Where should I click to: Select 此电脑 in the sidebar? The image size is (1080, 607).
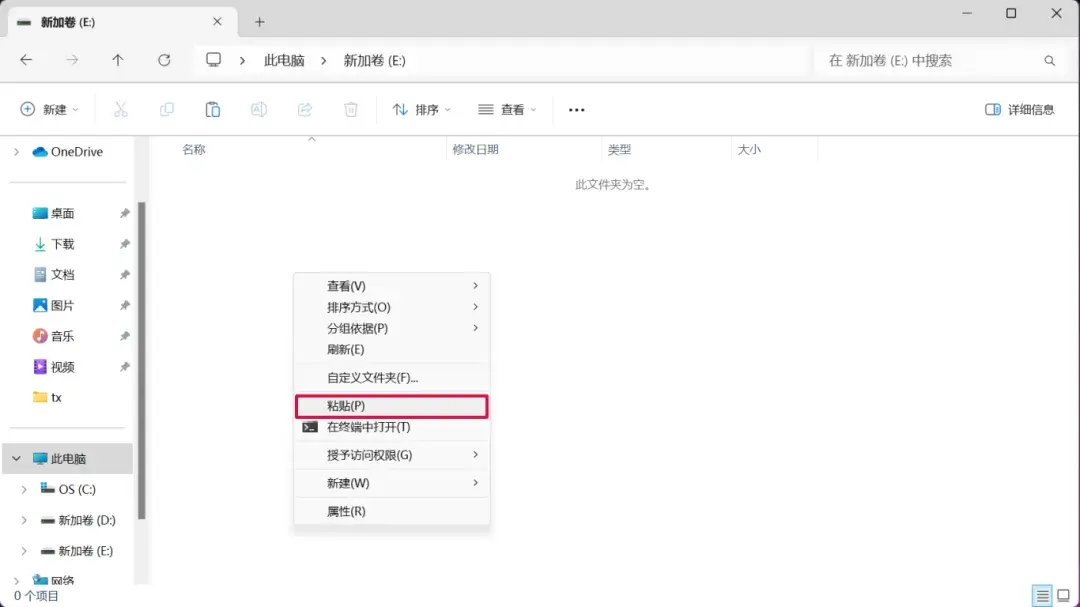point(68,458)
